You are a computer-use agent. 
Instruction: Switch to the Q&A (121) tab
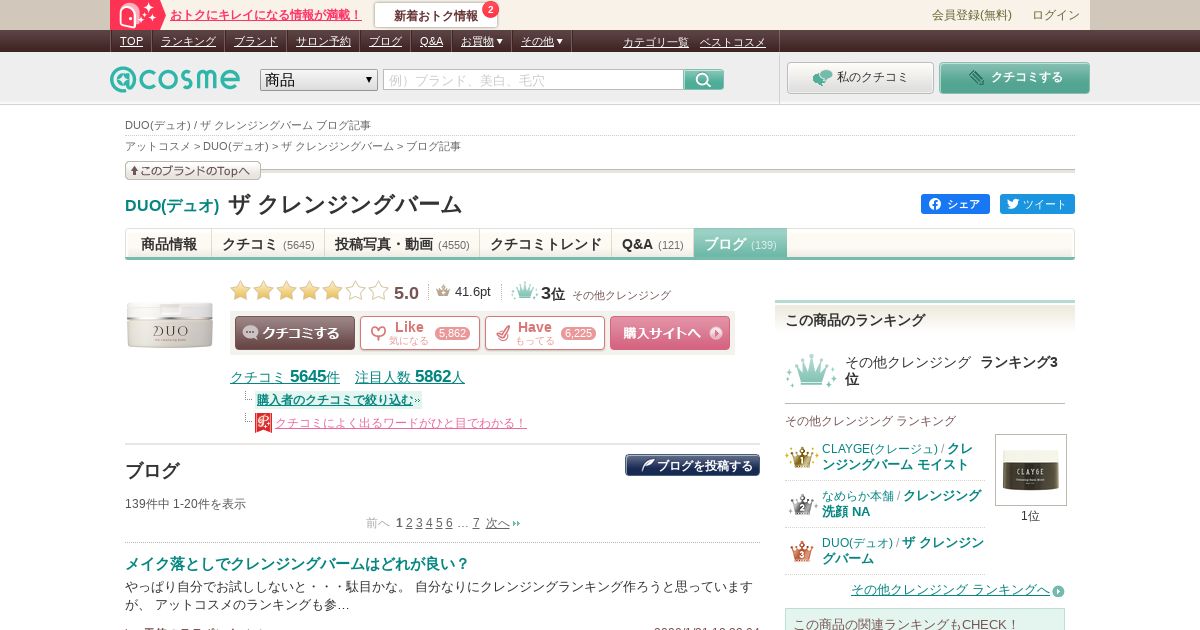653,244
